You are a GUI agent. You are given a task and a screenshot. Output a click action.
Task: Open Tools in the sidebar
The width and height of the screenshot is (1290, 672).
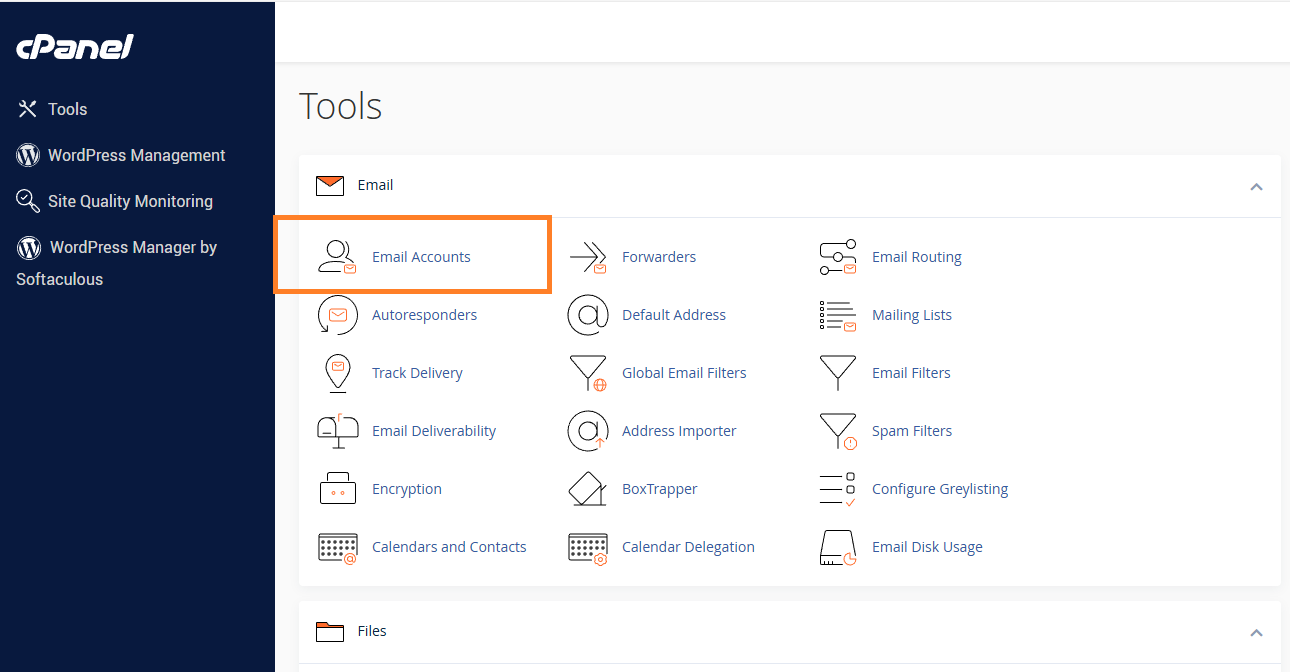tap(67, 109)
